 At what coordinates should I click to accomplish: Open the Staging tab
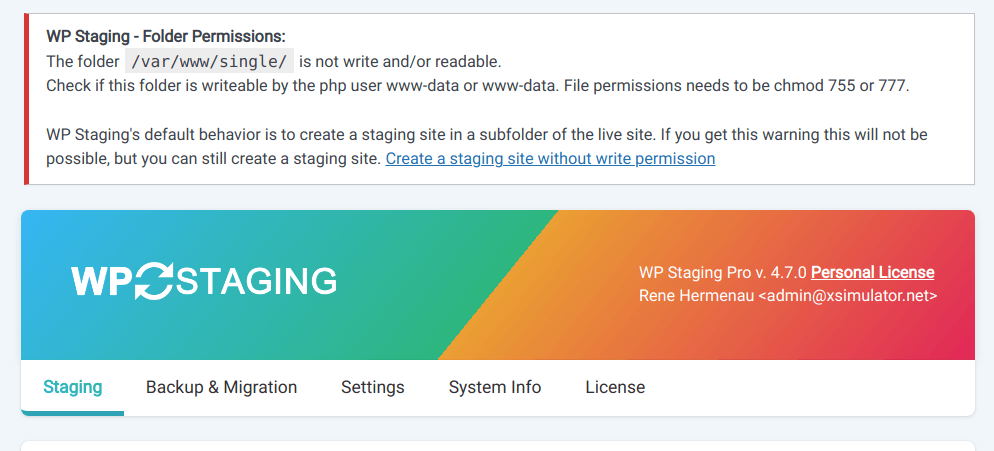(x=72, y=387)
